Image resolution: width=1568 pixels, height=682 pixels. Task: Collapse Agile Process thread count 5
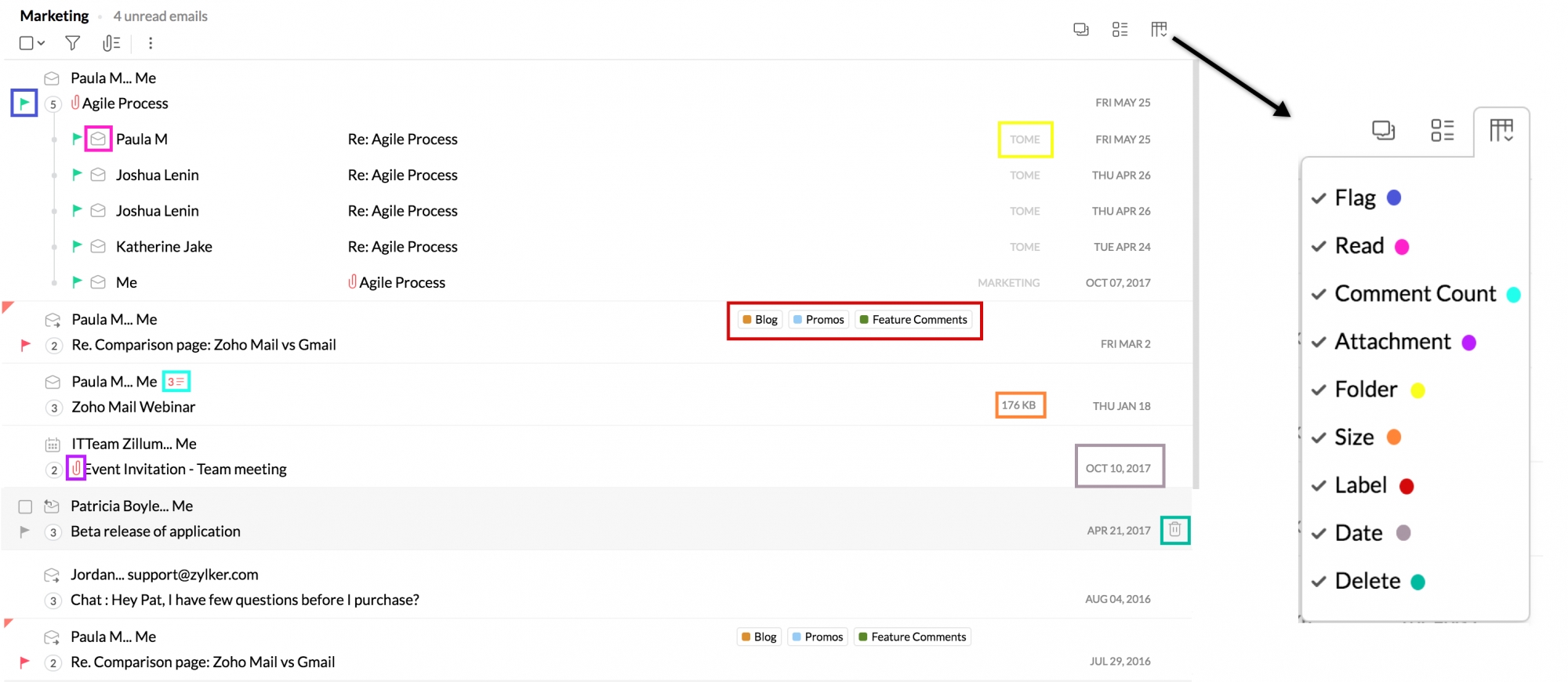click(x=53, y=103)
